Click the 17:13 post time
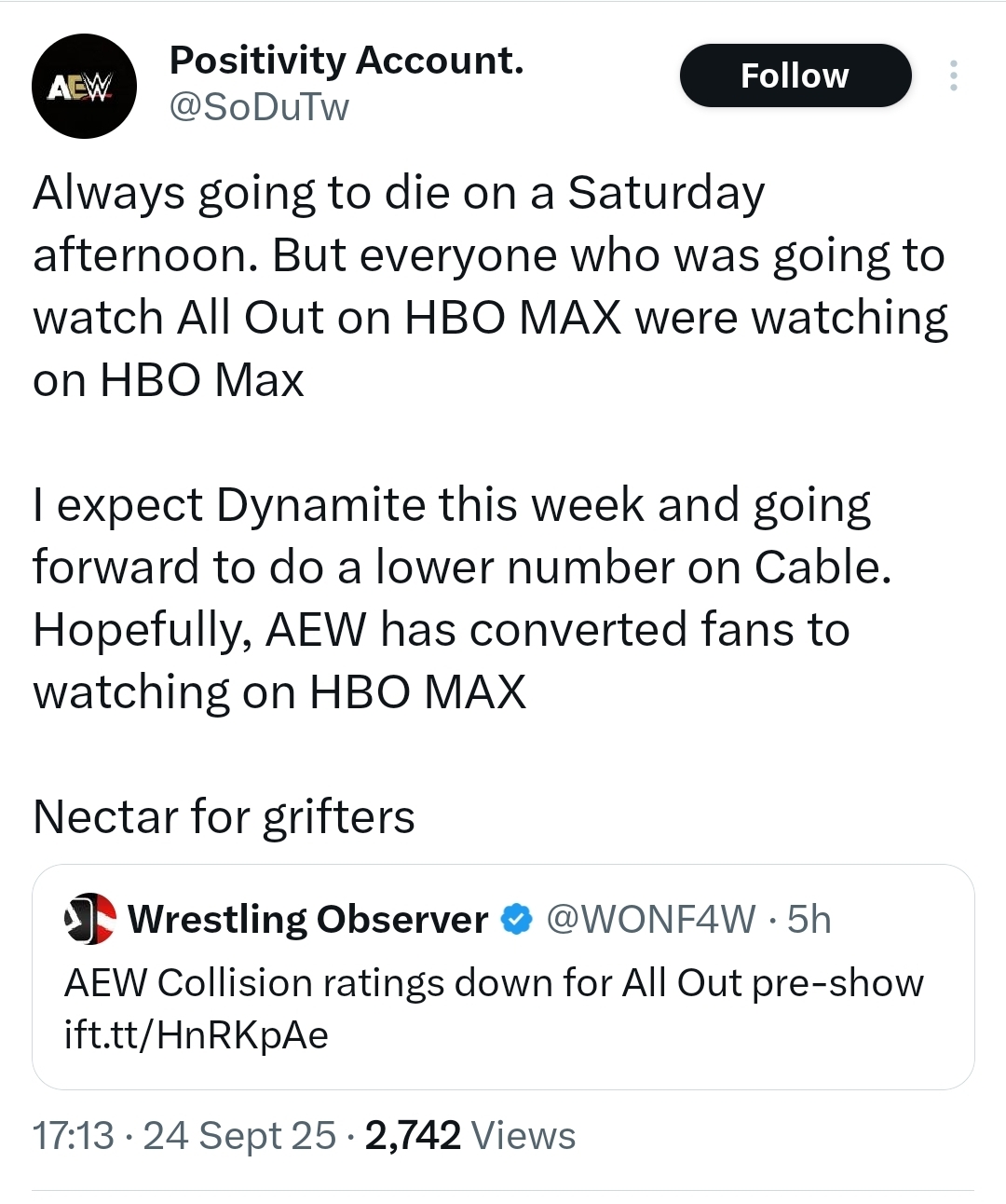This screenshot has width=1006, height=1204. tap(73, 1136)
